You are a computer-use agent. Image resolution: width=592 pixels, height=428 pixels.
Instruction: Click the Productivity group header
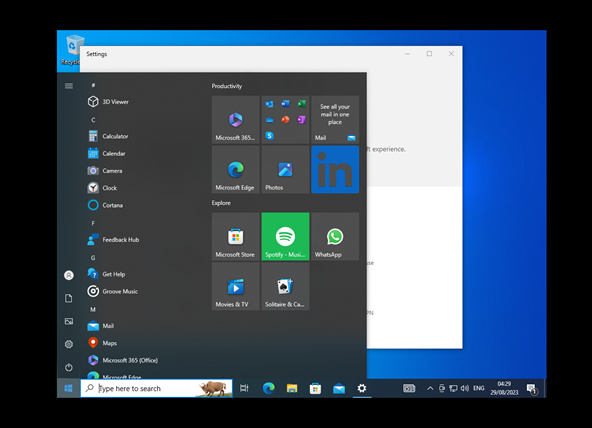pos(227,86)
